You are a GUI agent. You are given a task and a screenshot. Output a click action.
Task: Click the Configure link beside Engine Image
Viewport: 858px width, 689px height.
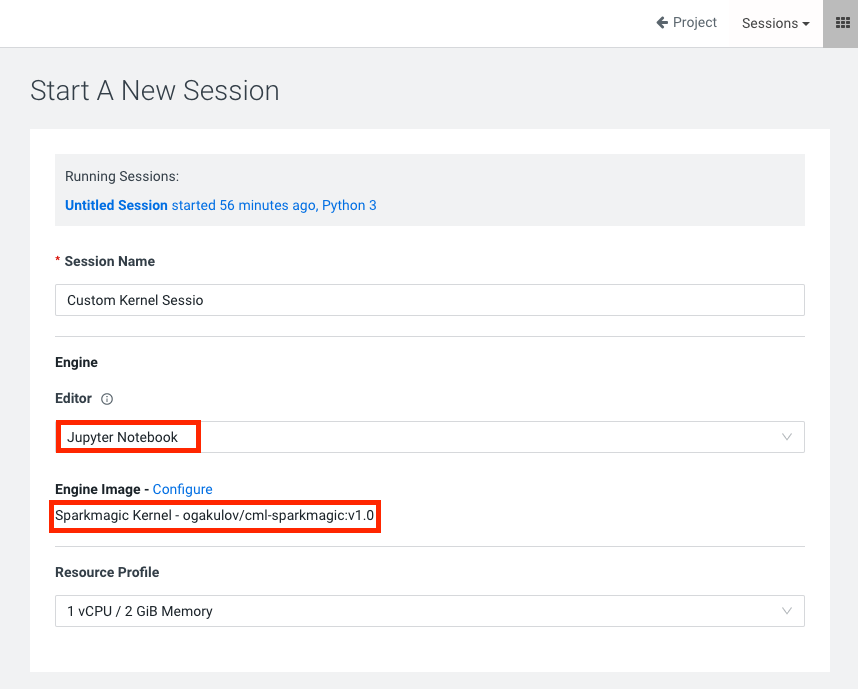183,489
